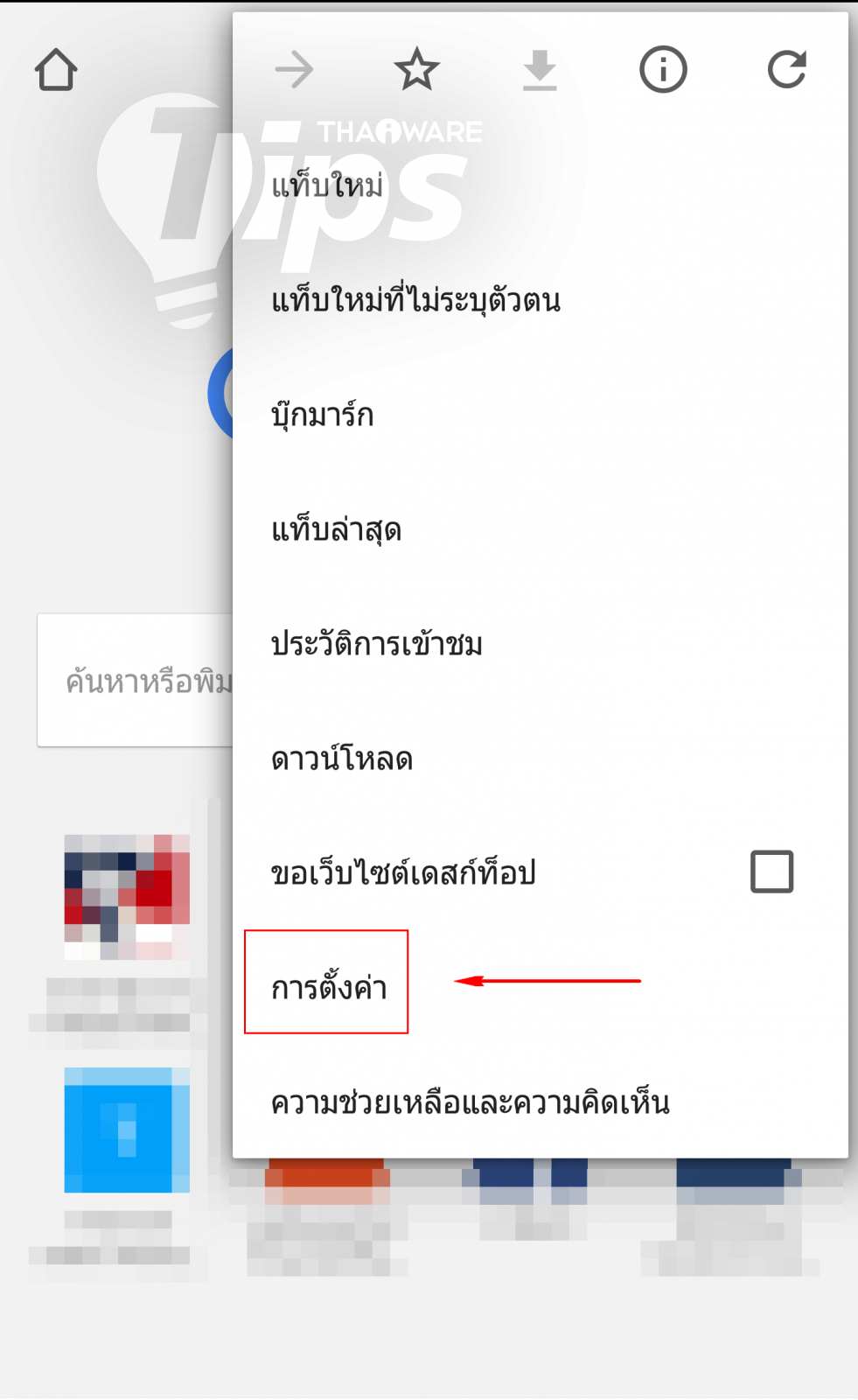Tap the forward arrow icon
This screenshot has height=1400, width=858.
294,70
